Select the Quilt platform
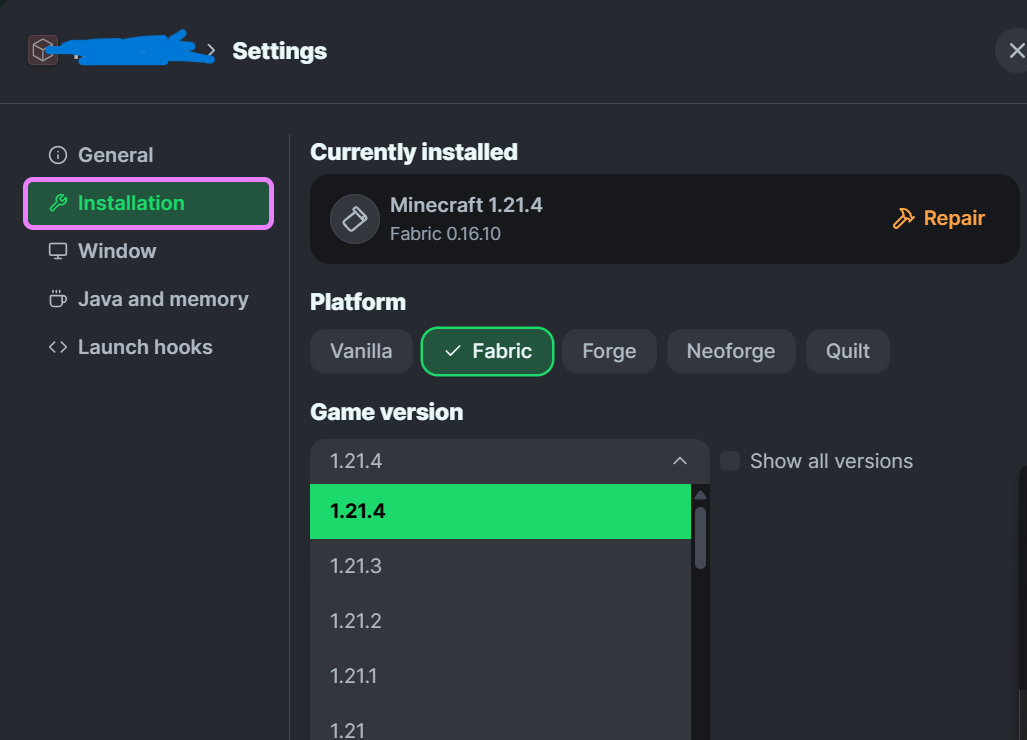This screenshot has width=1027, height=740. 848,352
